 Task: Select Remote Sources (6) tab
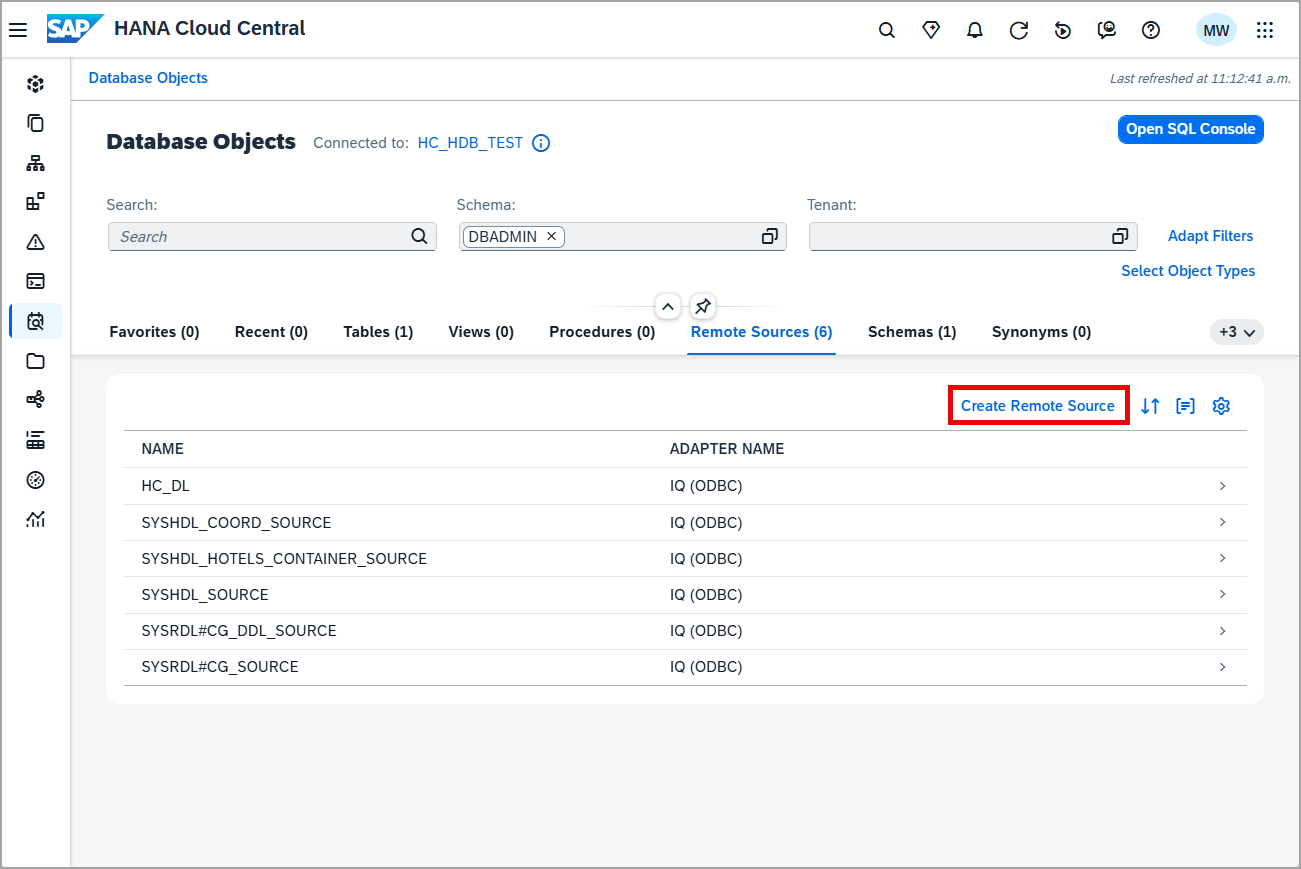pyautogui.click(x=762, y=332)
